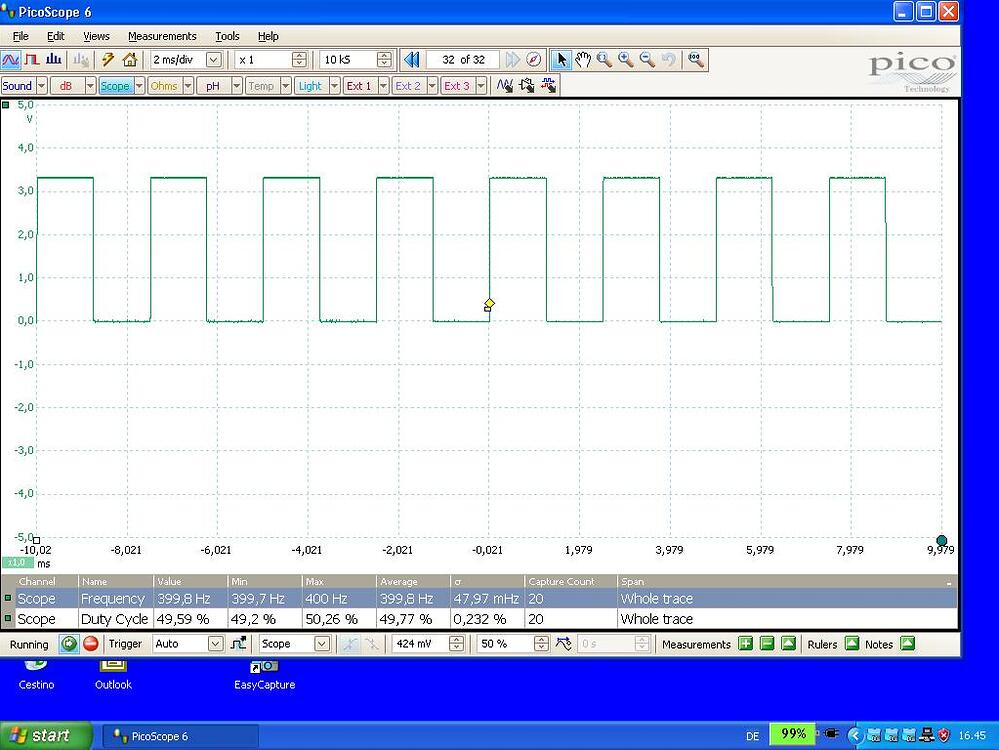Screen dimensions: 999x750
Task: Stop capture with red button
Action: 91,644
